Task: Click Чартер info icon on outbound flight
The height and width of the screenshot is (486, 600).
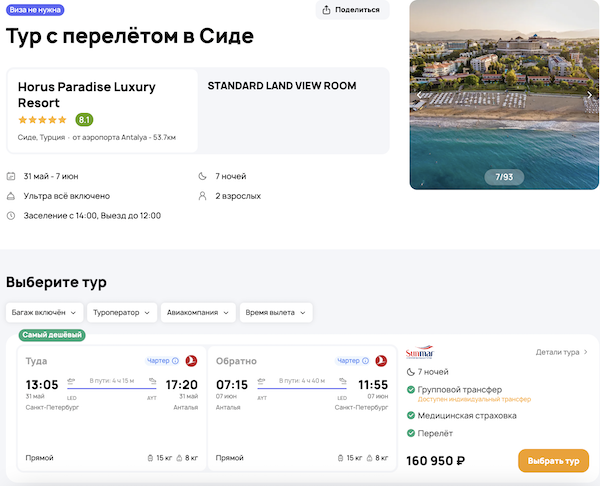Action: (x=175, y=361)
